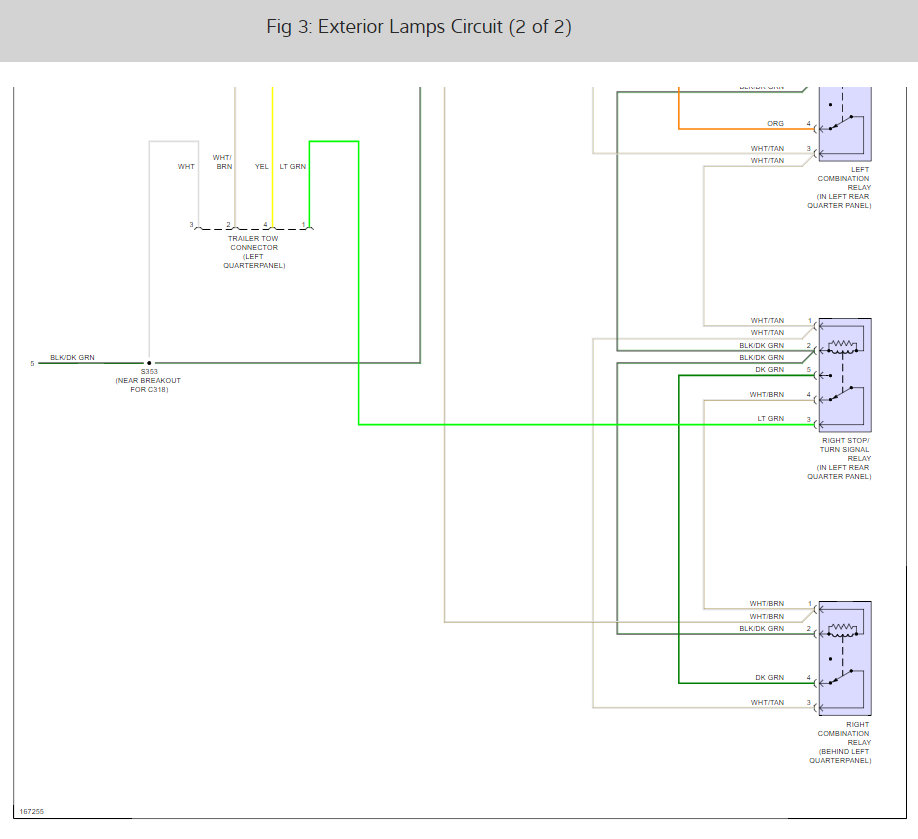This screenshot has height=839, width=918.
Task: Click the S353 splice junction dot
Action: coord(149,363)
